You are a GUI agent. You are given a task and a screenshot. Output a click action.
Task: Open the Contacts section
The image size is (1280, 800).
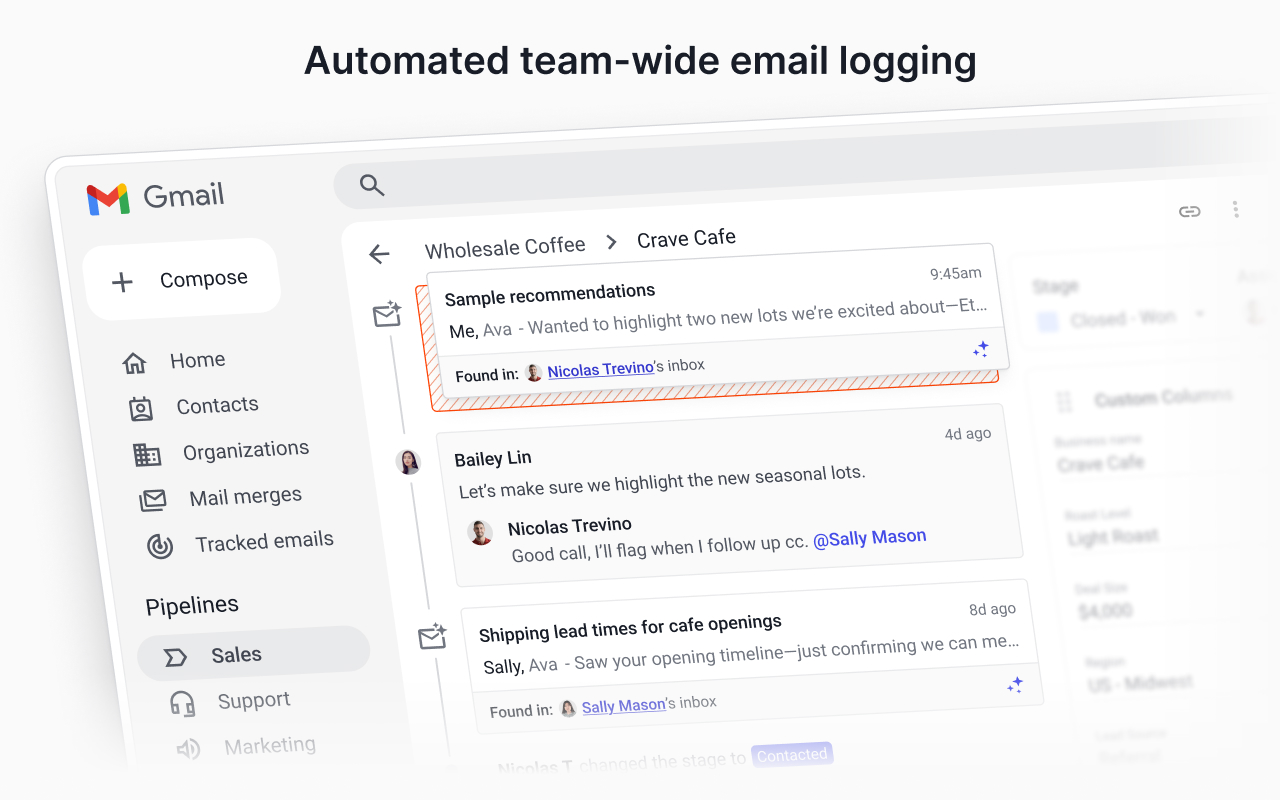tap(217, 404)
